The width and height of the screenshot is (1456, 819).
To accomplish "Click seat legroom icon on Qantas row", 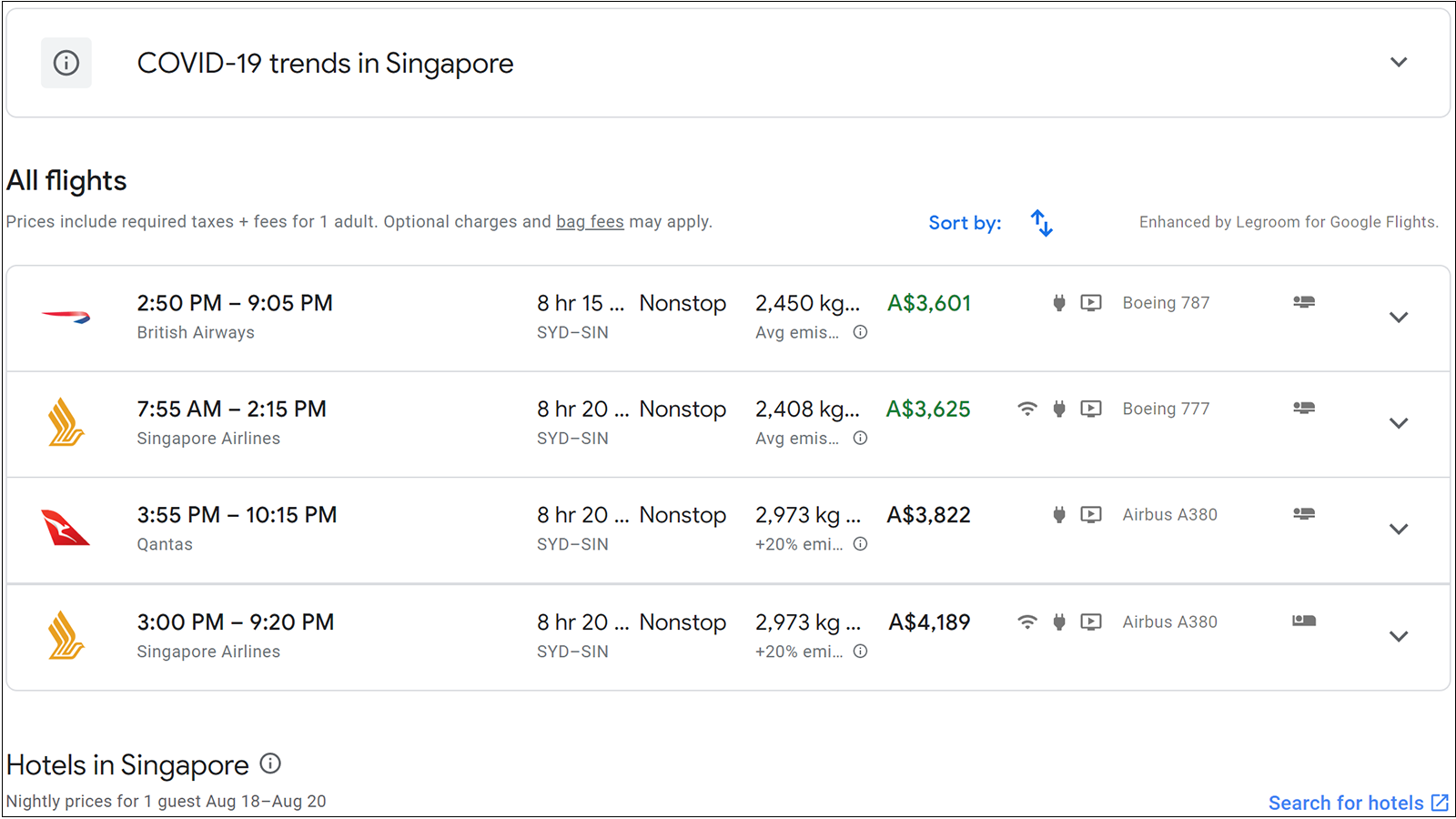I will click(x=1304, y=513).
